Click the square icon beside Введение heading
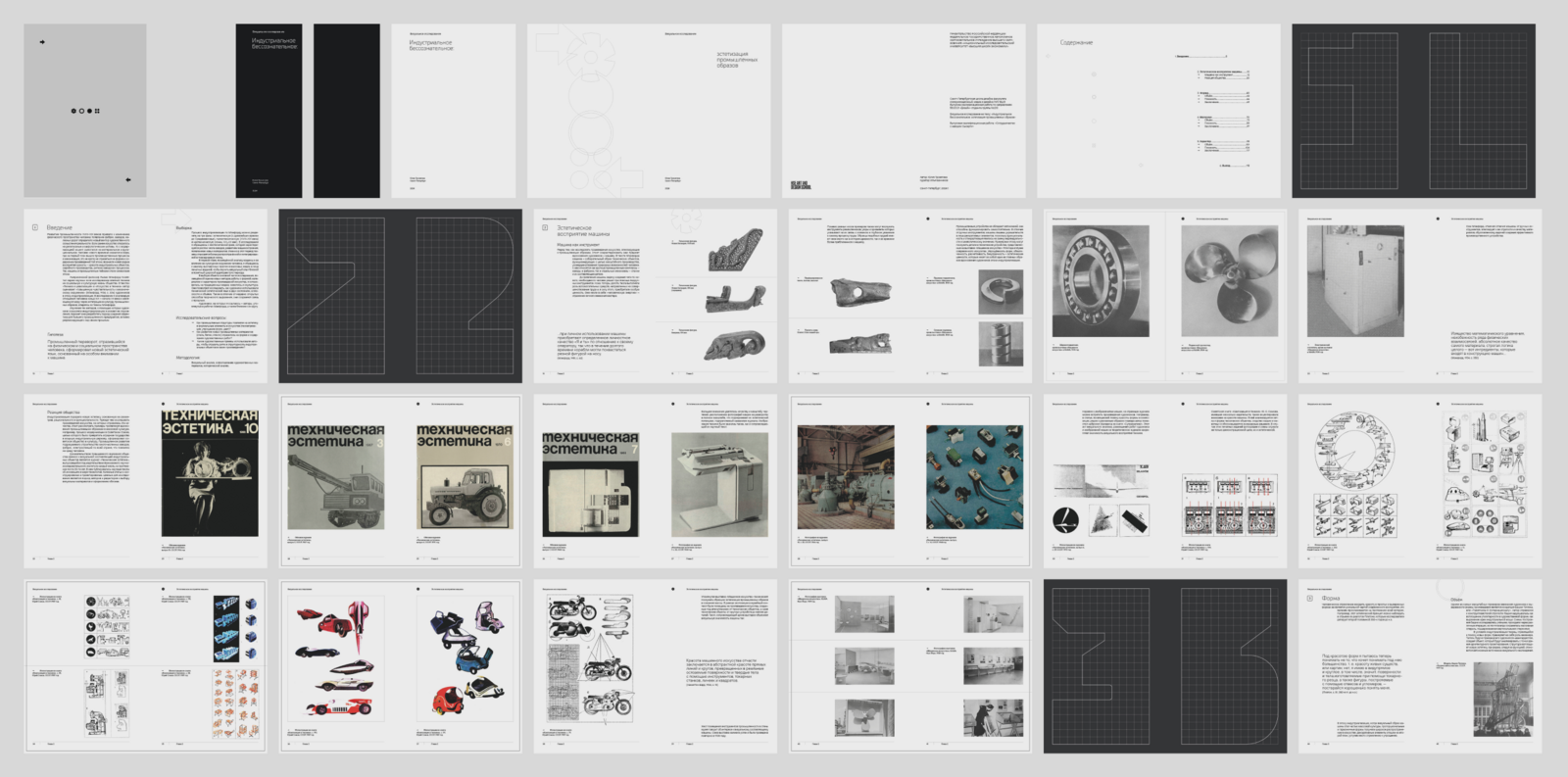1568x777 pixels. (x=35, y=227)
